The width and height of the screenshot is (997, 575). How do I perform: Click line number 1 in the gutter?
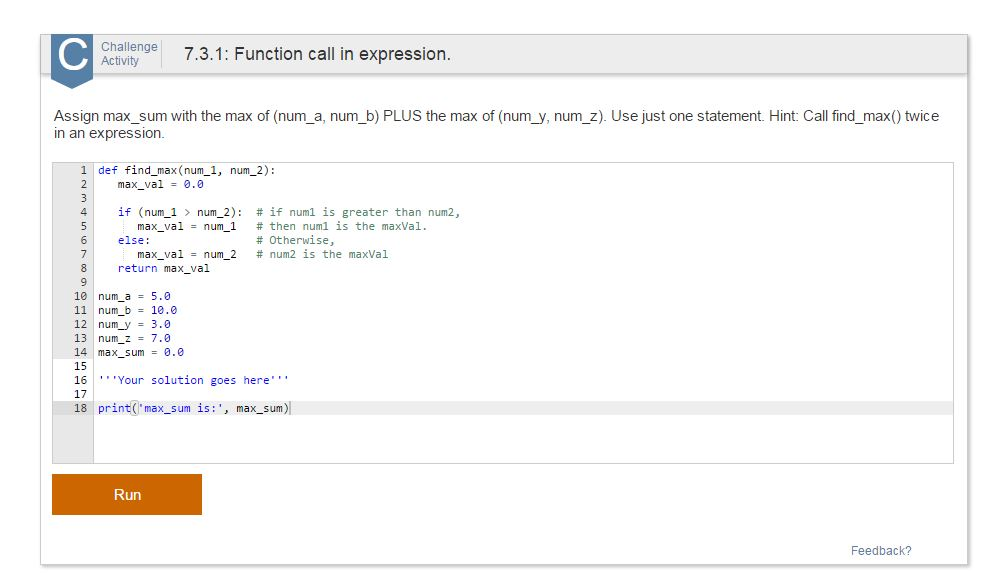point(83,170)
